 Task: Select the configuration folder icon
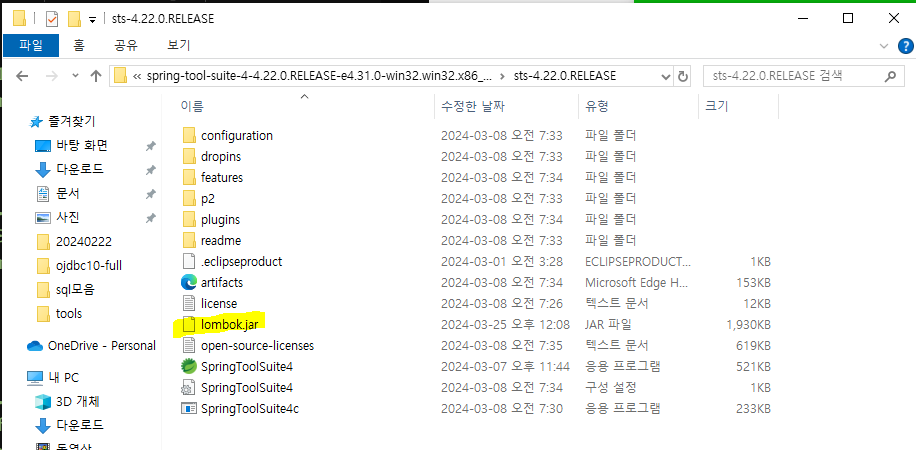(x=189, y=136)
